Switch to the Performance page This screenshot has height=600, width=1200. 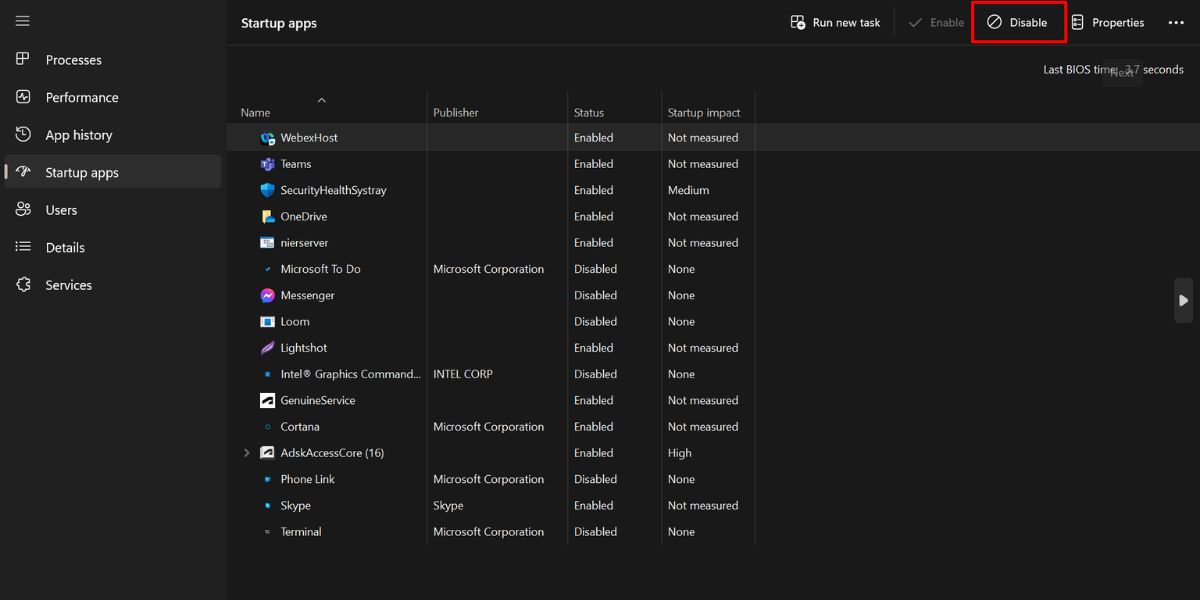coord(83,97)
